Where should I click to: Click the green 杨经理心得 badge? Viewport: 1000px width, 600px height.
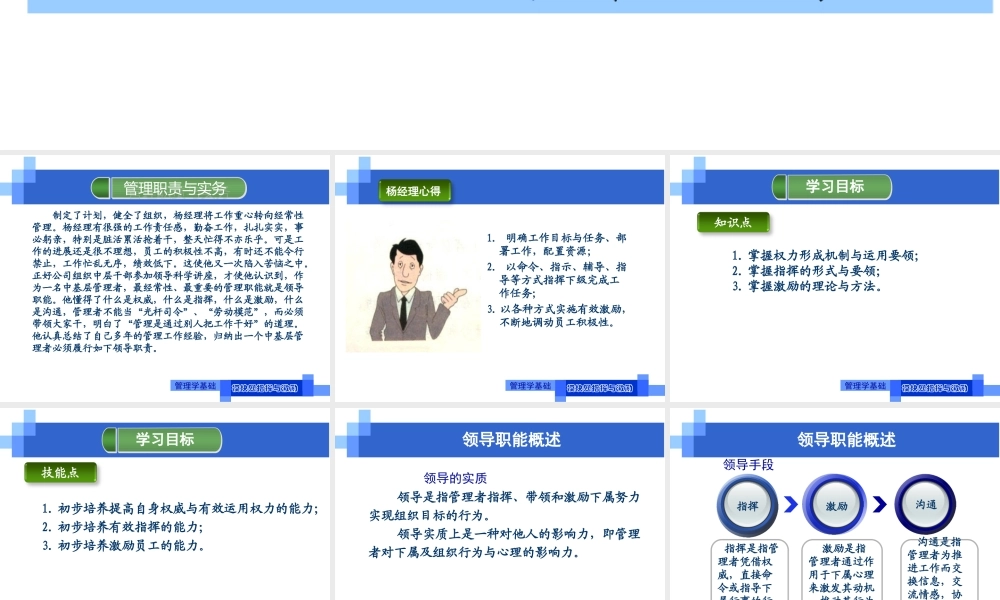[414, 191]
